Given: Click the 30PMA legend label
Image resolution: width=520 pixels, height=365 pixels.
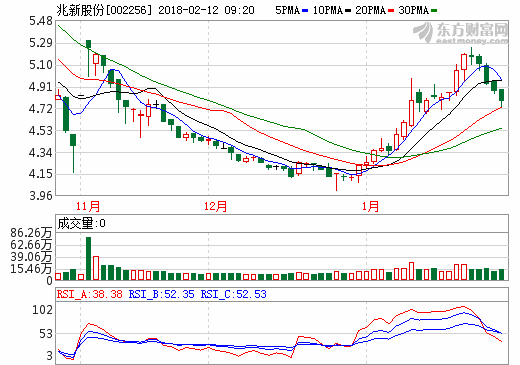Looking at the screenshot, I should (414, 10).
